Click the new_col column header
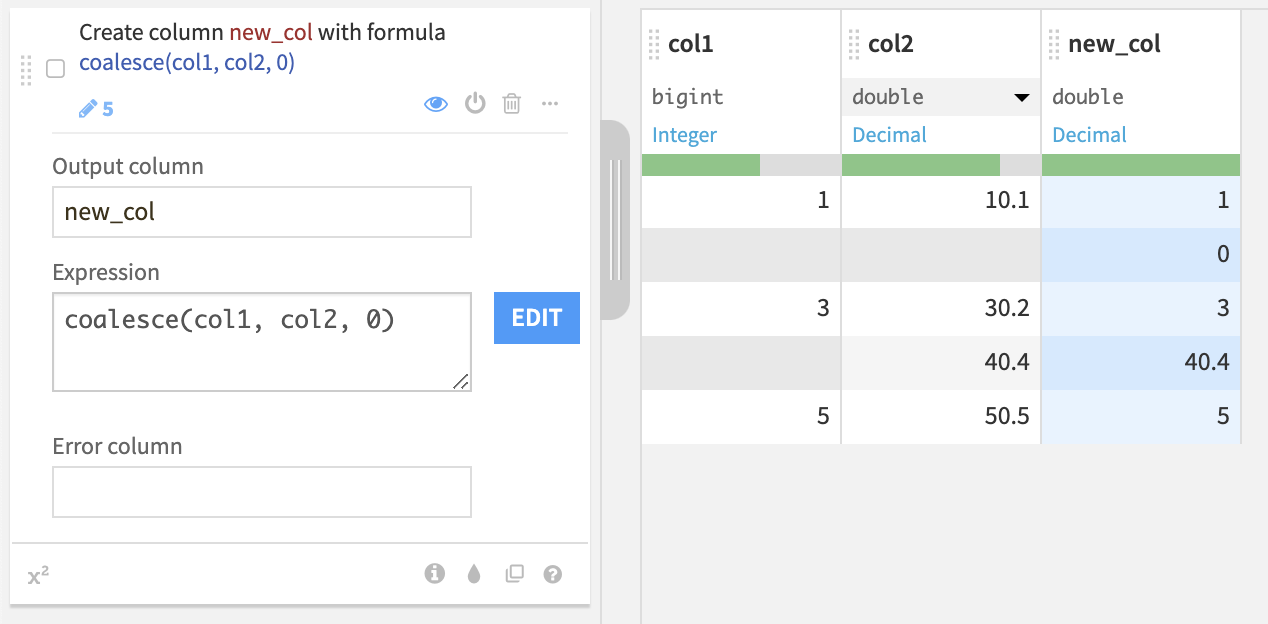Viewport: 1268px width, 624px height. point(1114,44)
